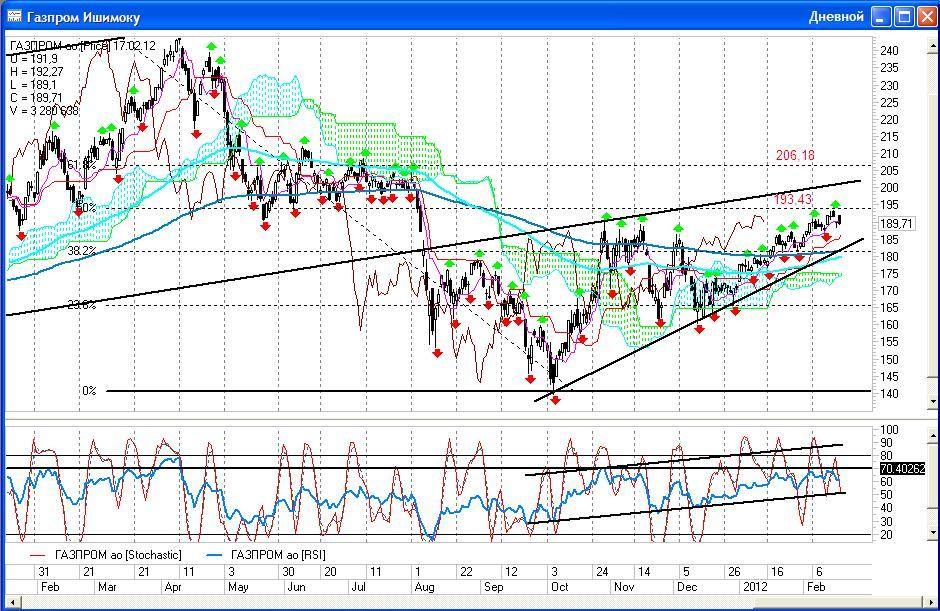Click the 'C = 189,71' close price readout
940x611 pixels.
[36, 98]
